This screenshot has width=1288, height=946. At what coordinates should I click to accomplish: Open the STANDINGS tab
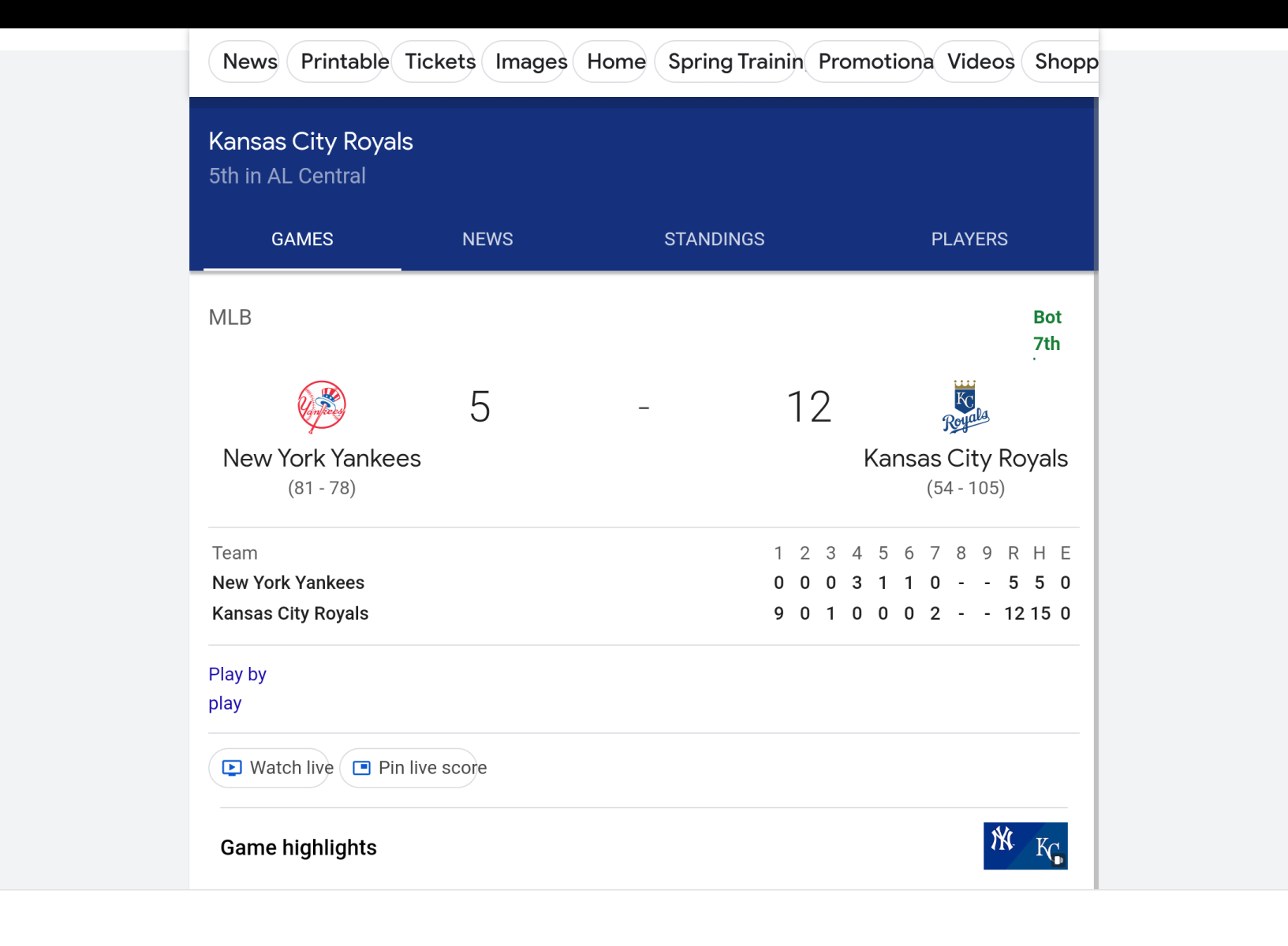tap(714, 240)
